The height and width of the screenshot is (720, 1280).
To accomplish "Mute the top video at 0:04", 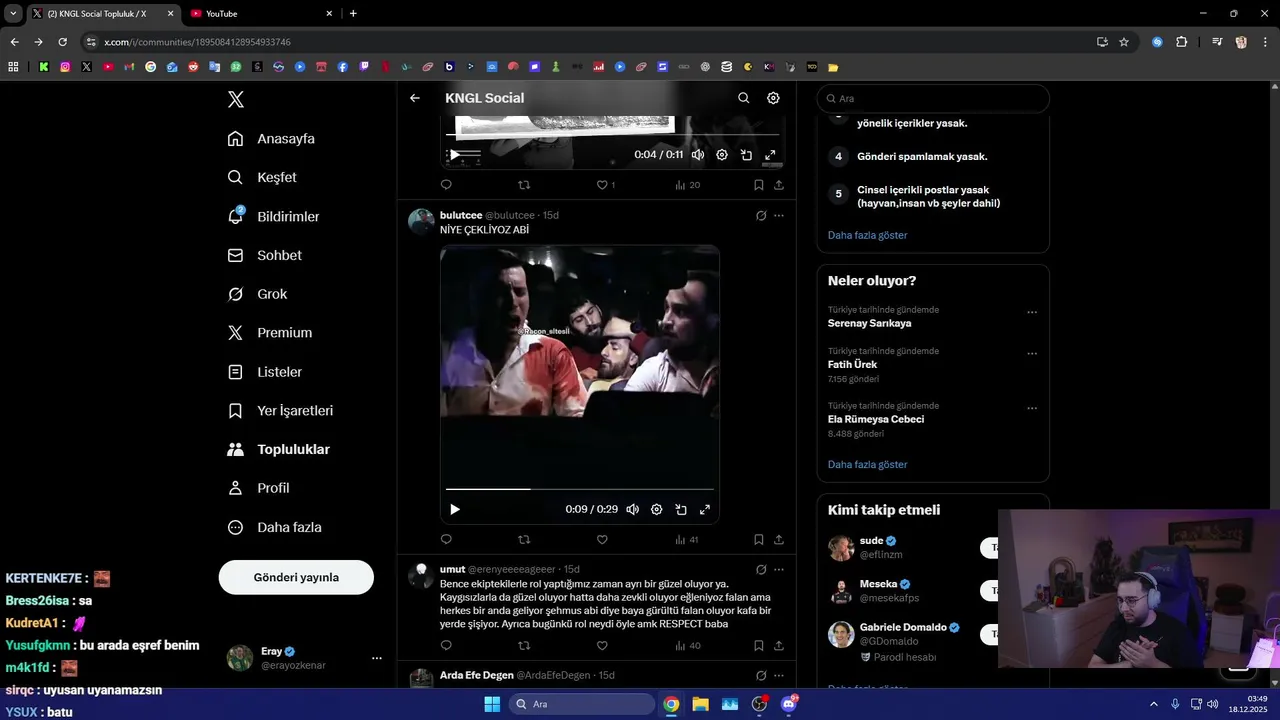I will (x=698, y=155).
